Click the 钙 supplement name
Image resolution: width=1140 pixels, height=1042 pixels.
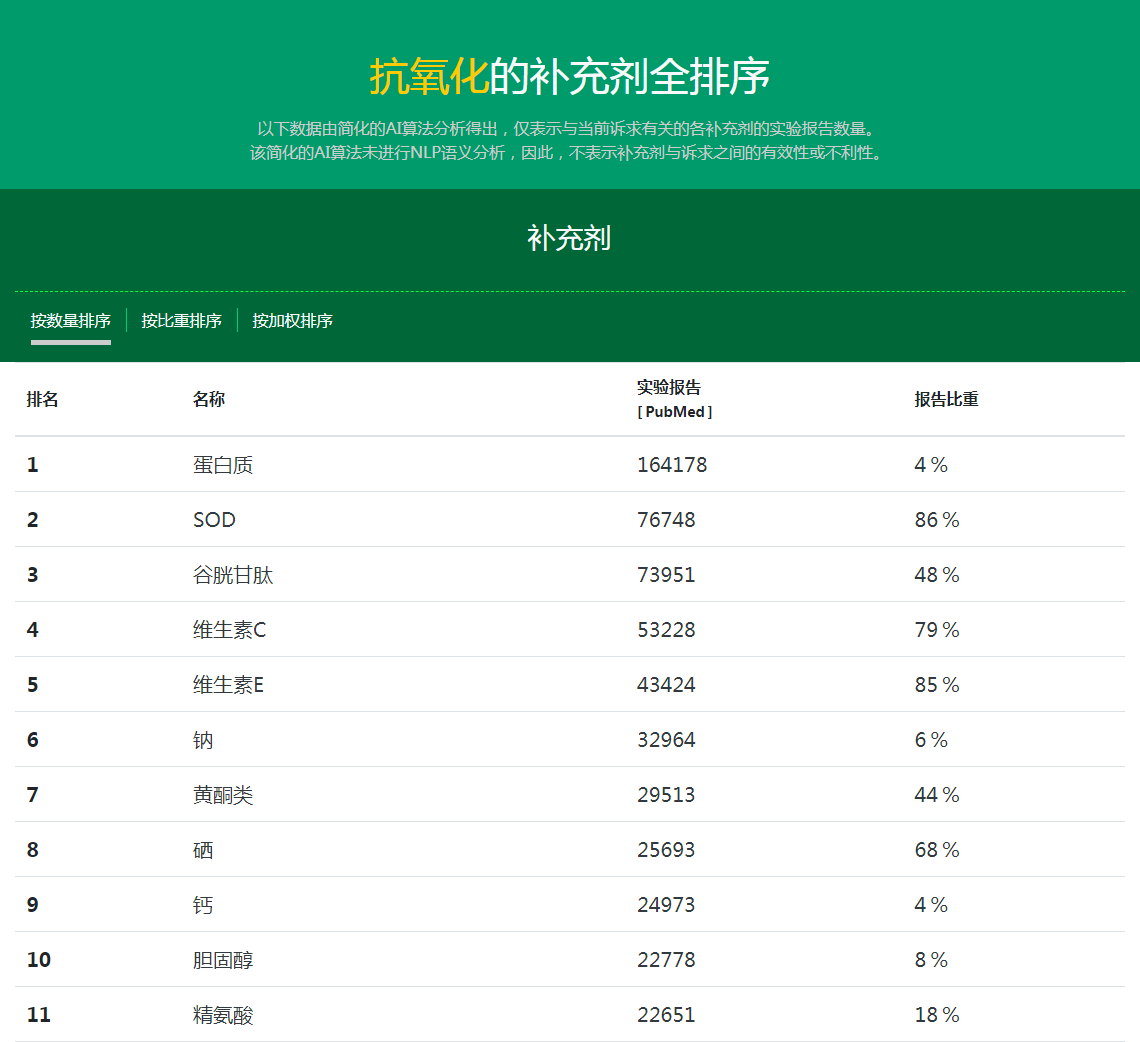(x=203, y=905)
